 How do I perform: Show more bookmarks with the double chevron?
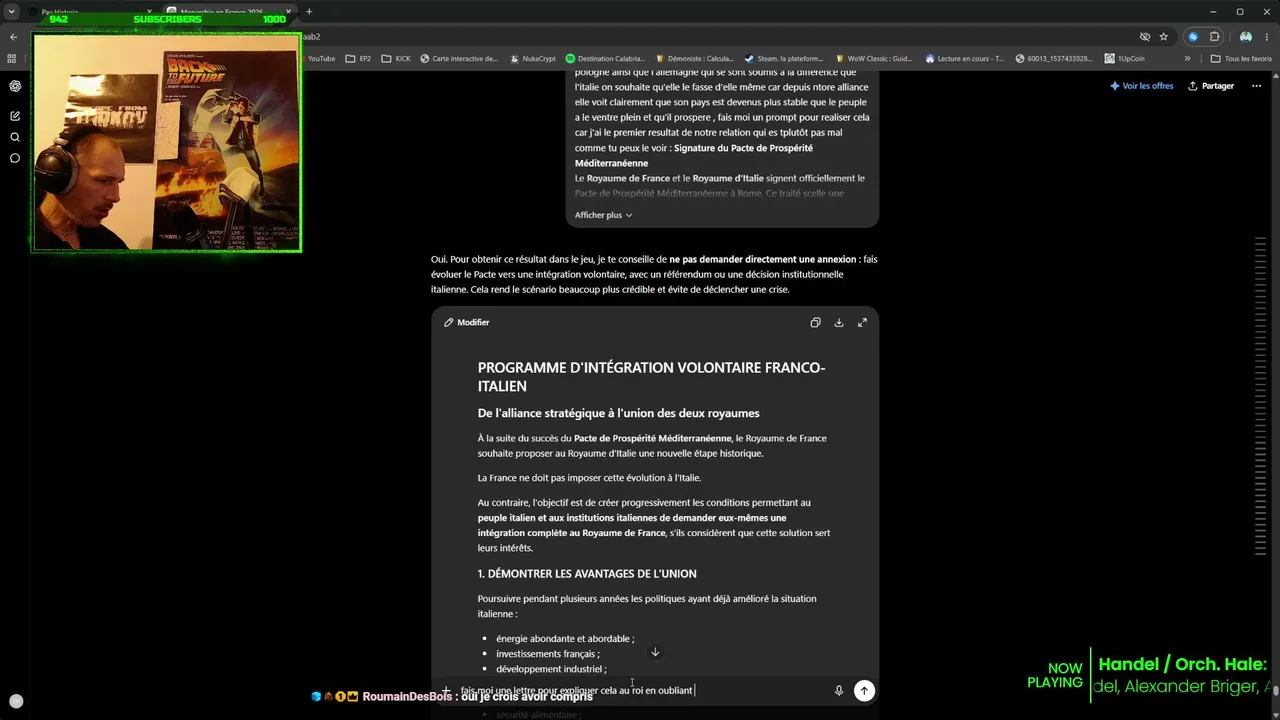(1188, 59)
